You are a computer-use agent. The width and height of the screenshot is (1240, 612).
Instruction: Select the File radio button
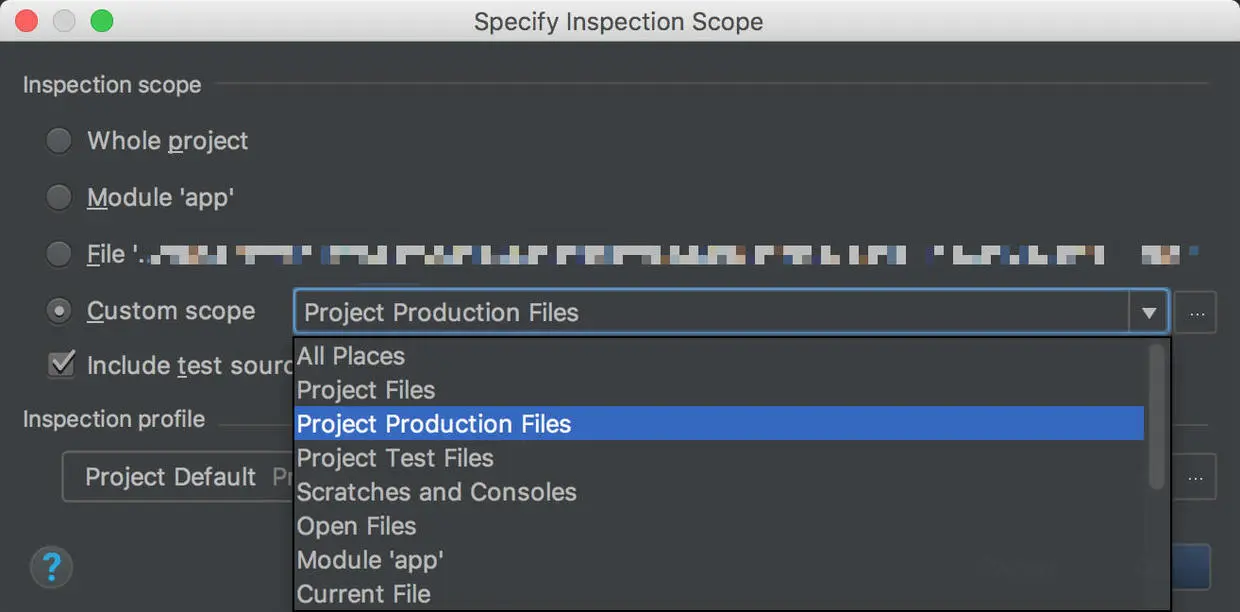click(x=59, y=255)
